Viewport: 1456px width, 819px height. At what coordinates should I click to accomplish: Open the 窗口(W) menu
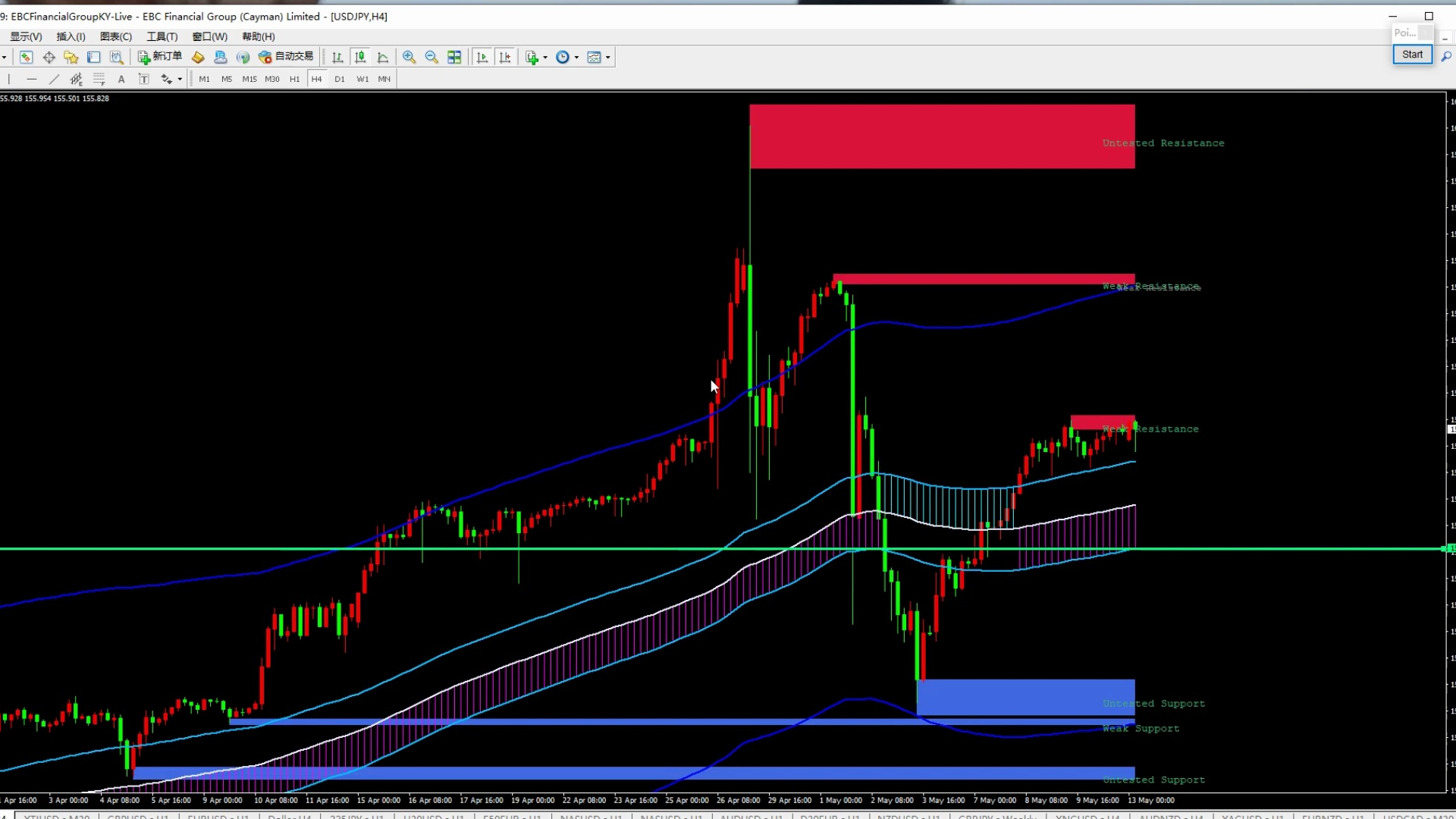click(x=209, y=36)
